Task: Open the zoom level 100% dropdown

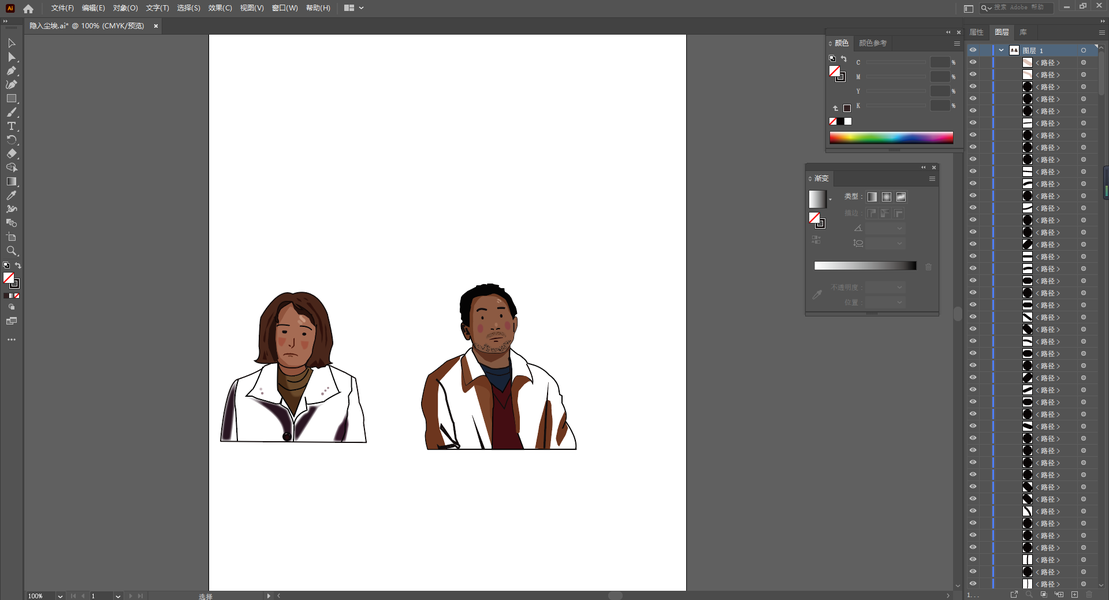Action: pyautogui.click(x=60, y=596)
